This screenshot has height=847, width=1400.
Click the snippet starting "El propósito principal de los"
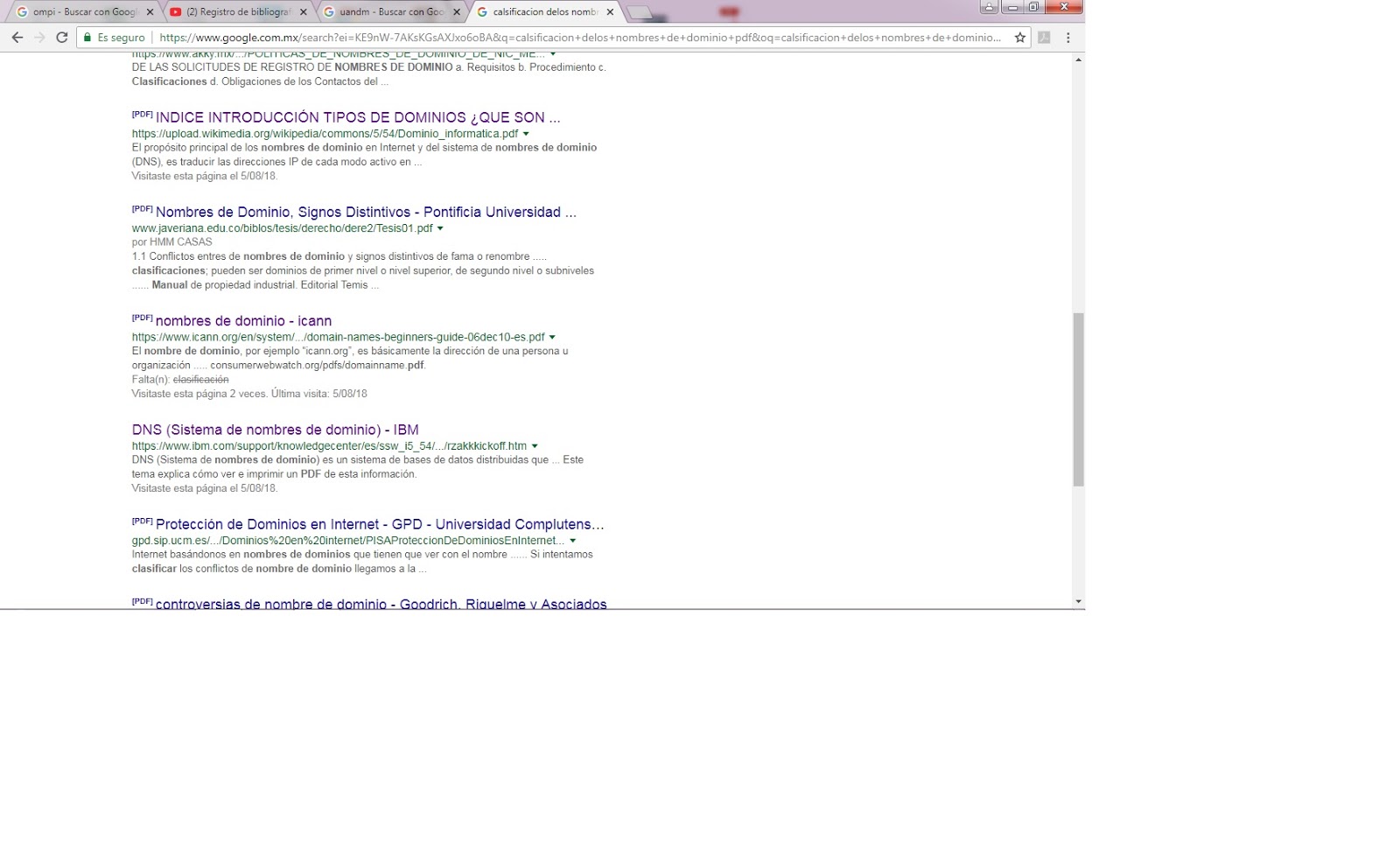364,155
